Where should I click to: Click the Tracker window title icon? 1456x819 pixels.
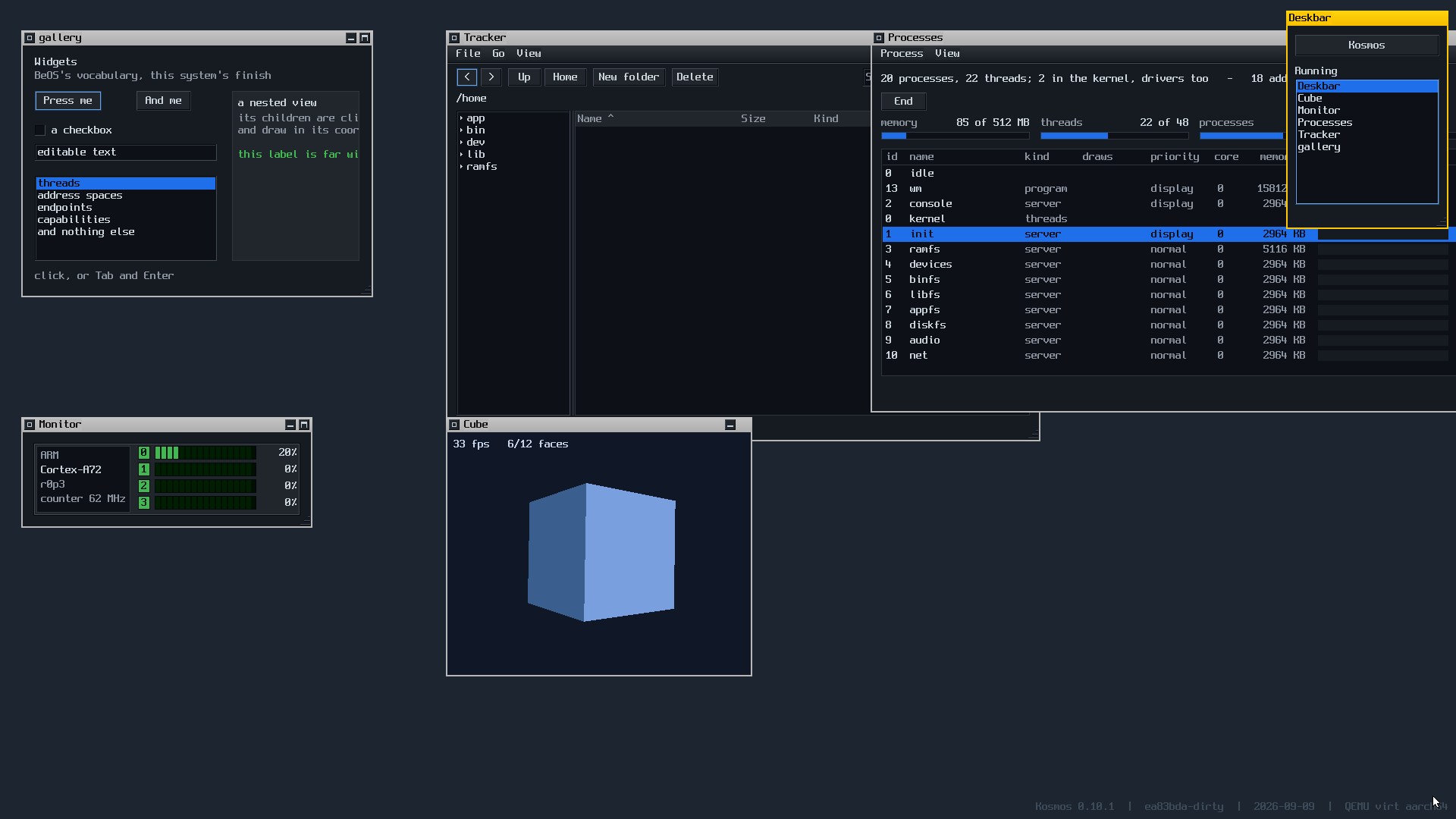454,38
